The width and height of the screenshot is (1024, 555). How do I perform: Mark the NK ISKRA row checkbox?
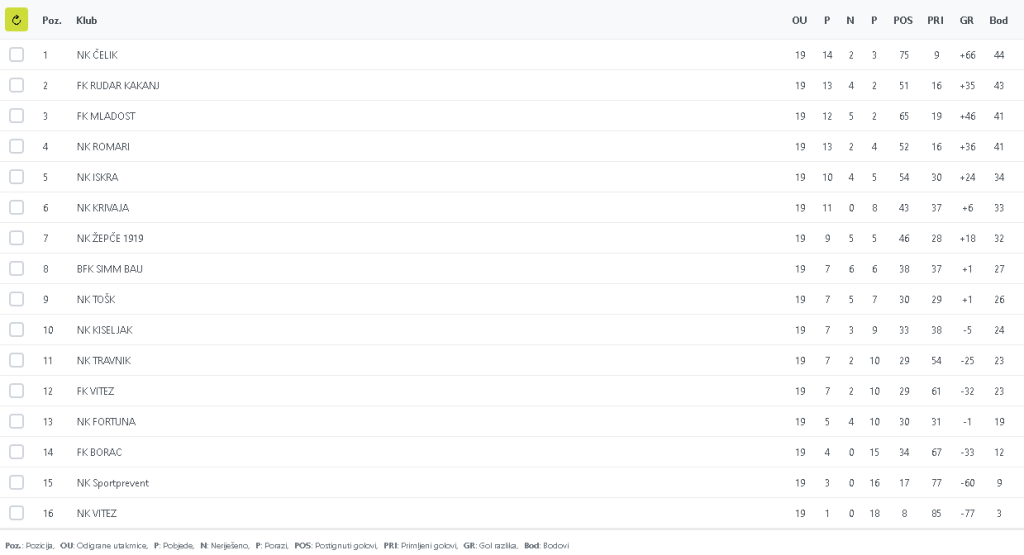(16, 177)
